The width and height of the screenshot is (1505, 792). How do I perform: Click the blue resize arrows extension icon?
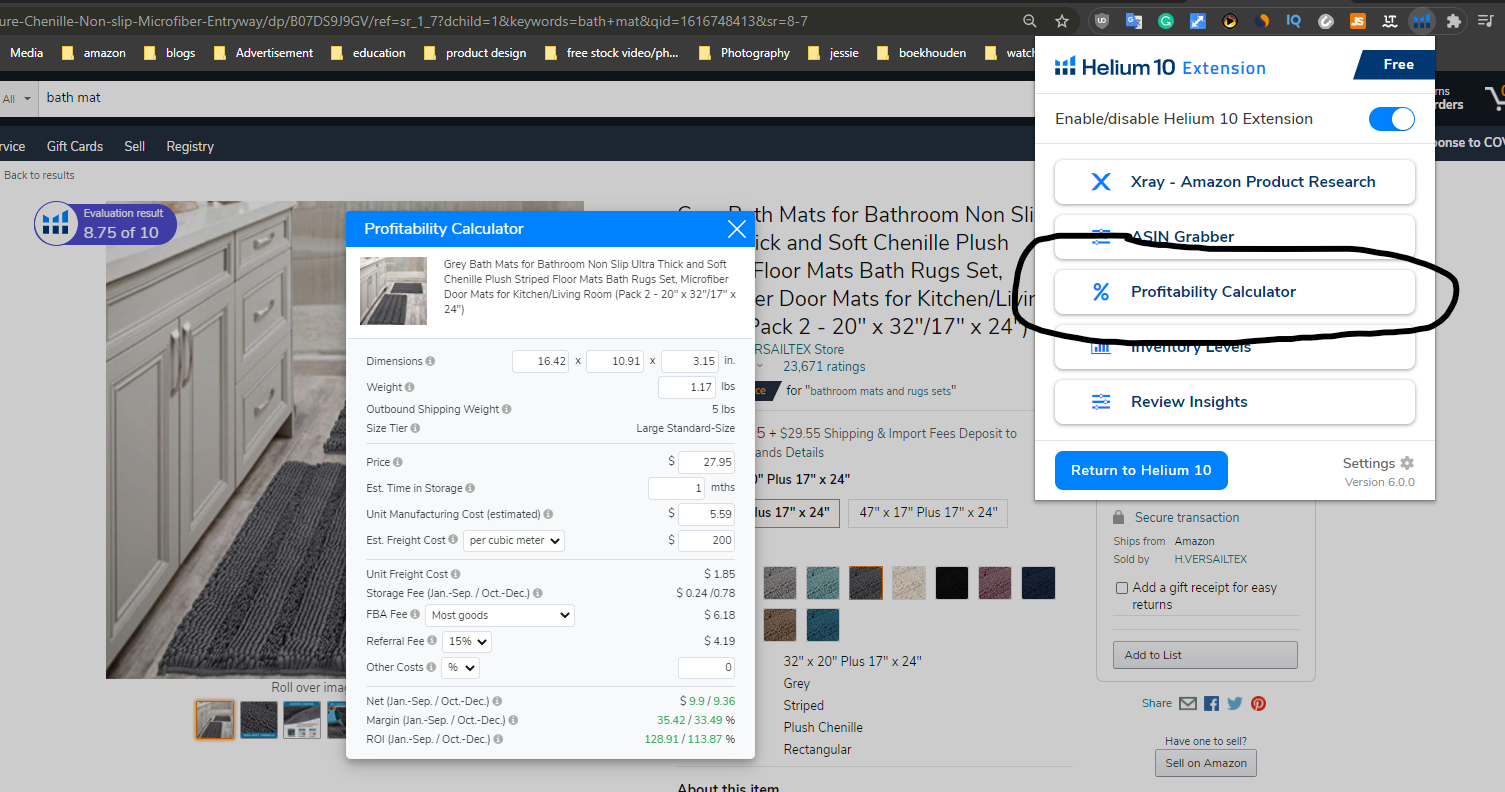tap(1198, 20)
